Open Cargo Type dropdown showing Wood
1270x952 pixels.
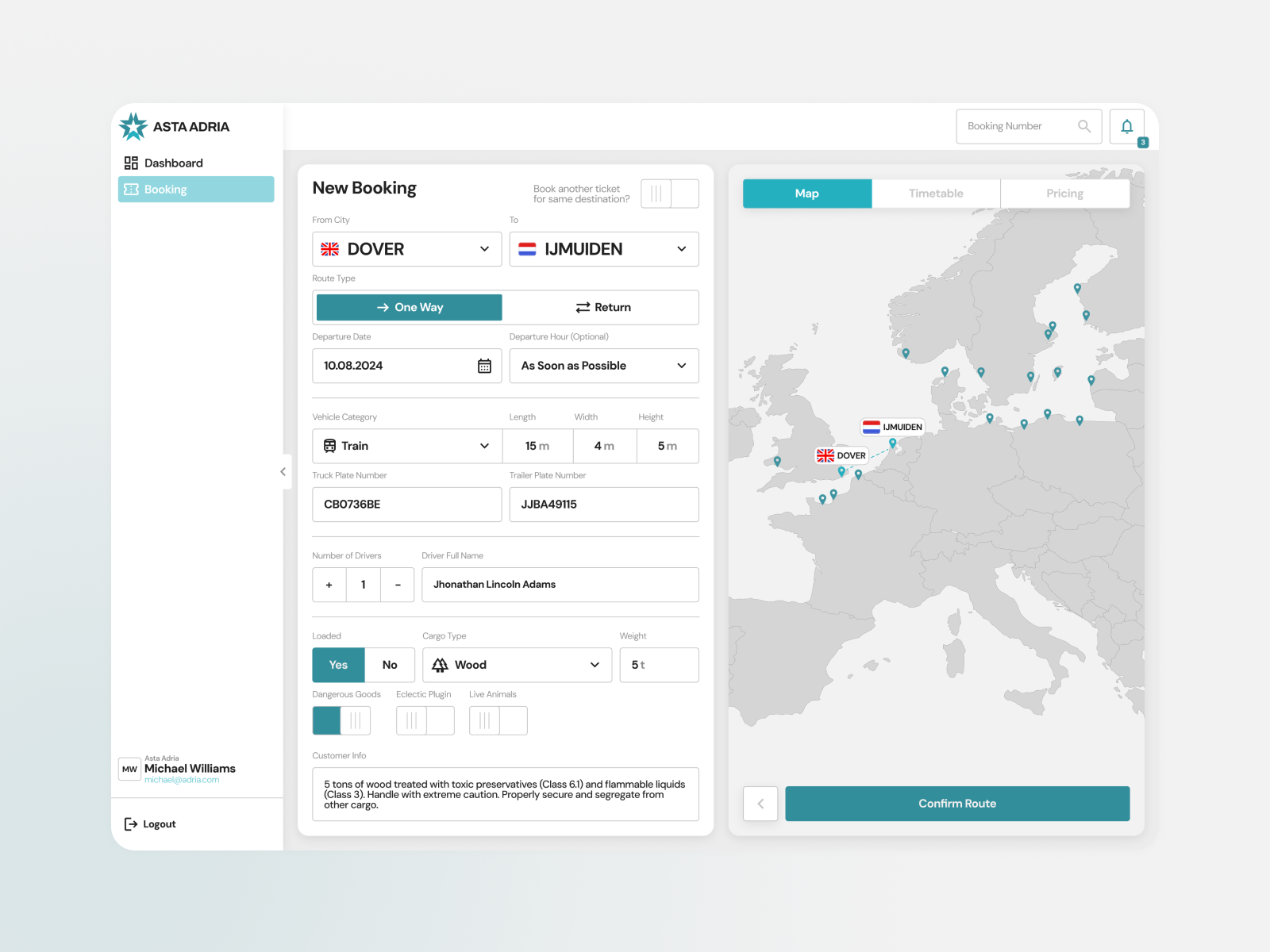[x=517, y=665]
